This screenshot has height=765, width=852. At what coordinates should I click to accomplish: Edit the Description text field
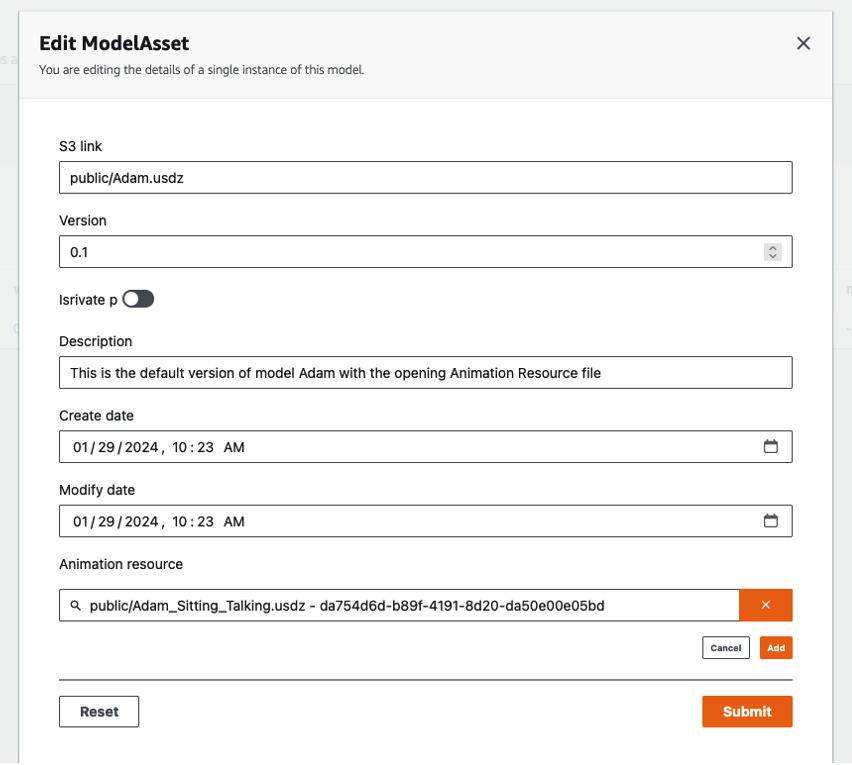425,373
